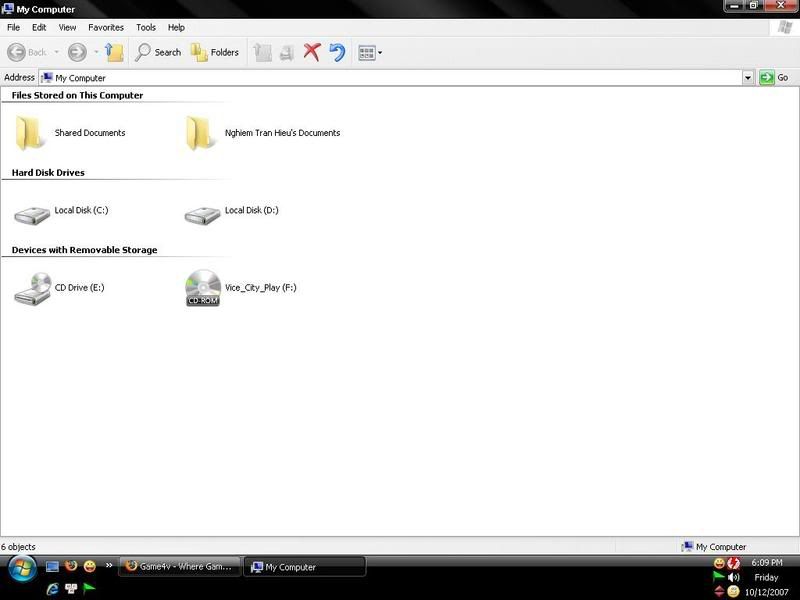Image resolution: width=800 pixels, height=600 pixels.
Task: Minimize the My Computer window
Action: (734, 6)
